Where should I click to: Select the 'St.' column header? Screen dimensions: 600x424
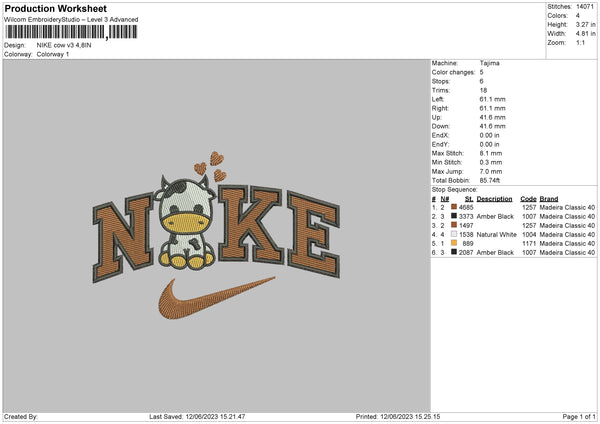pyautogui.click(x=469, y=199)
